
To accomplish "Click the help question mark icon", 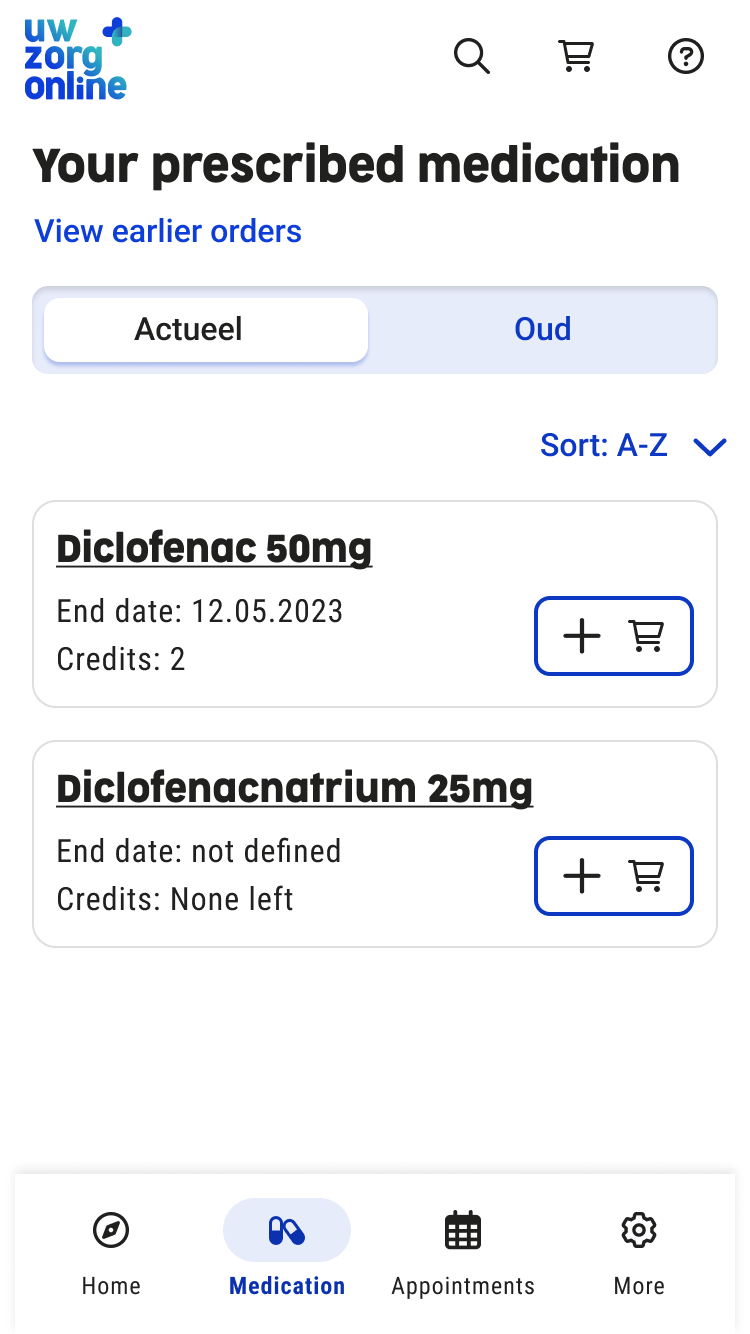I will pyautogui.click(x=686, y=56).
